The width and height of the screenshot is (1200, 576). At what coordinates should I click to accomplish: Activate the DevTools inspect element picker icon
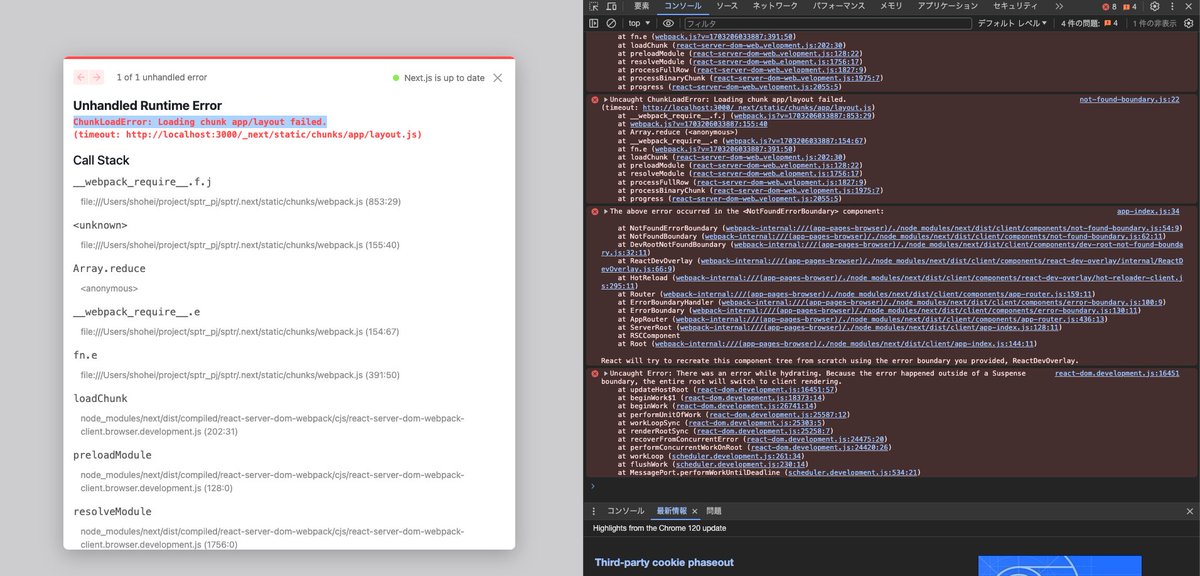[594, 6]
